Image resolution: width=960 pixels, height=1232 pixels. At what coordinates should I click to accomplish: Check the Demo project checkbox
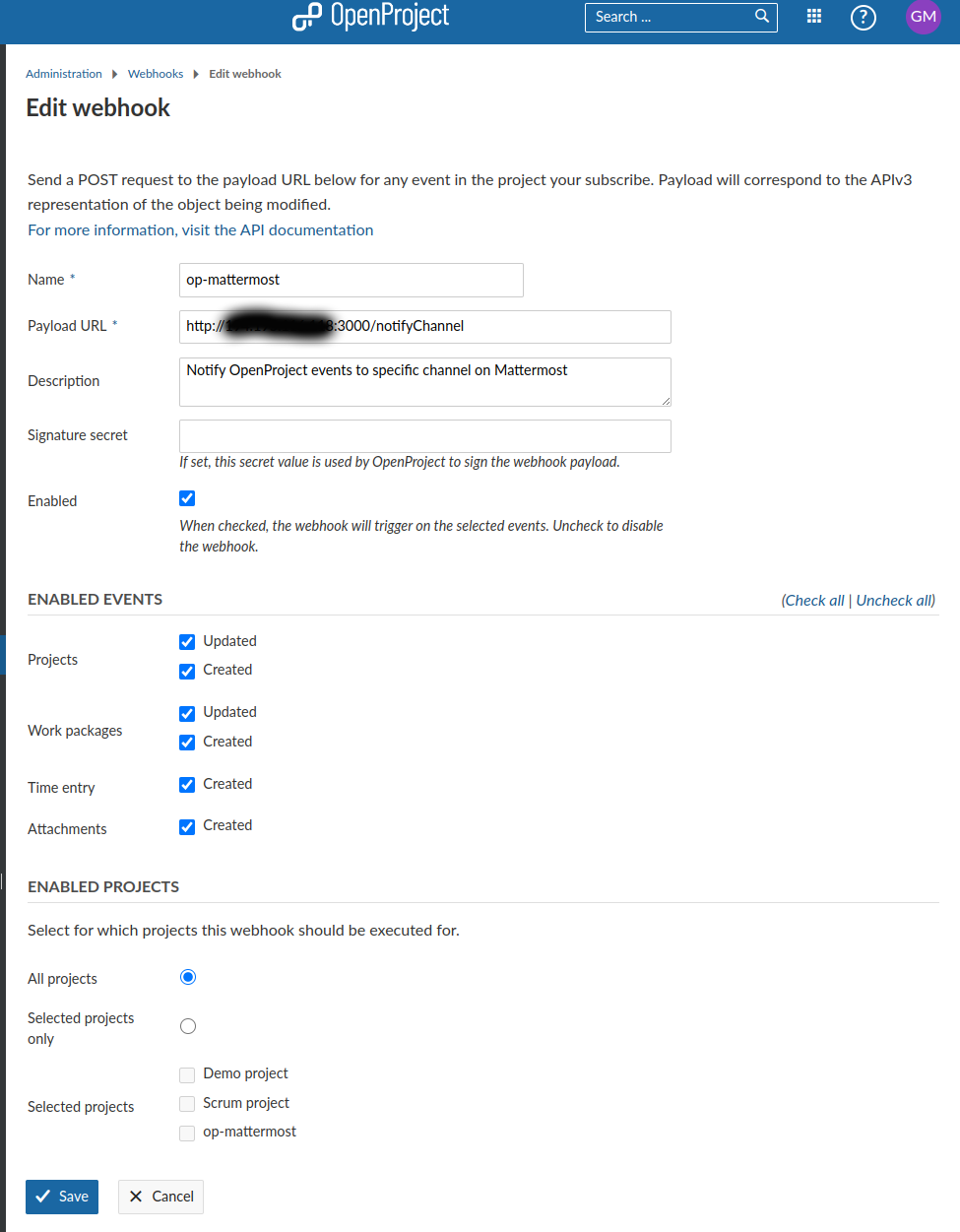(187, 1074)
